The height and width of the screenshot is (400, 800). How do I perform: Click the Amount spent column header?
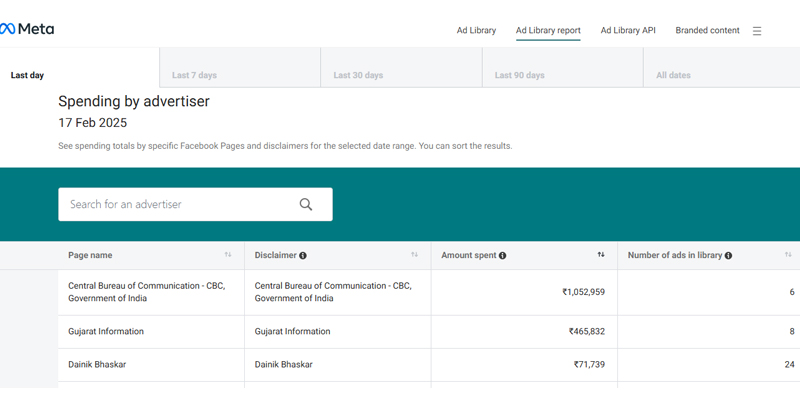click(x=469, y=255)
